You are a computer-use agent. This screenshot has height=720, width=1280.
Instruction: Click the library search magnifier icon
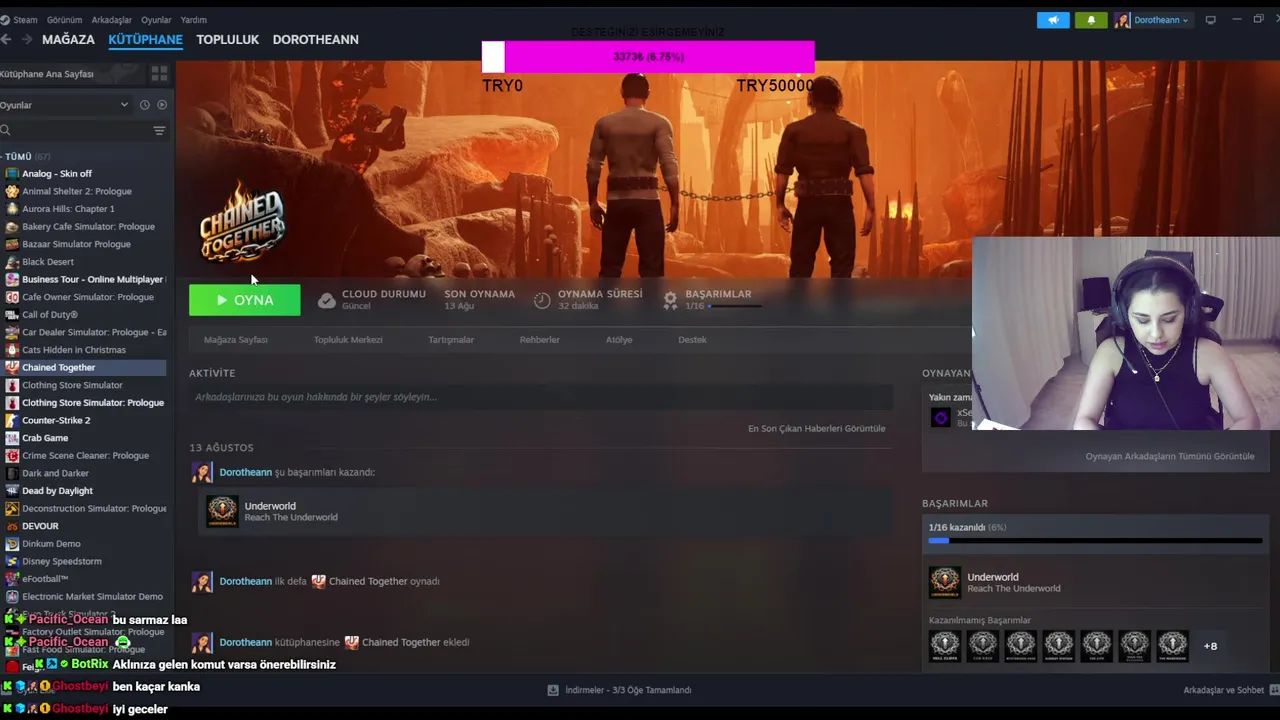pyautogui.click(x=5, y=130)
